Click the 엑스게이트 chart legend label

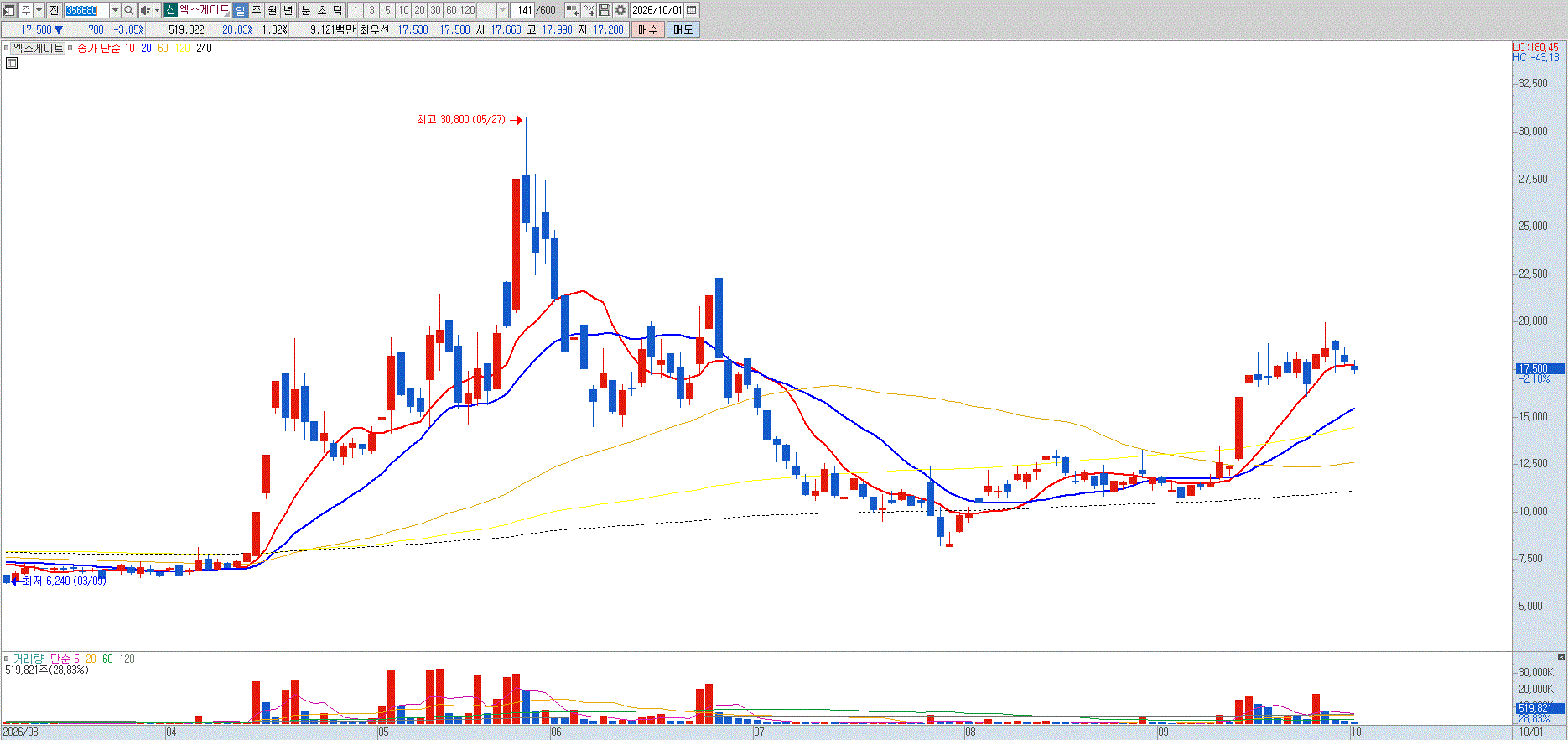[x=38, y=48]
